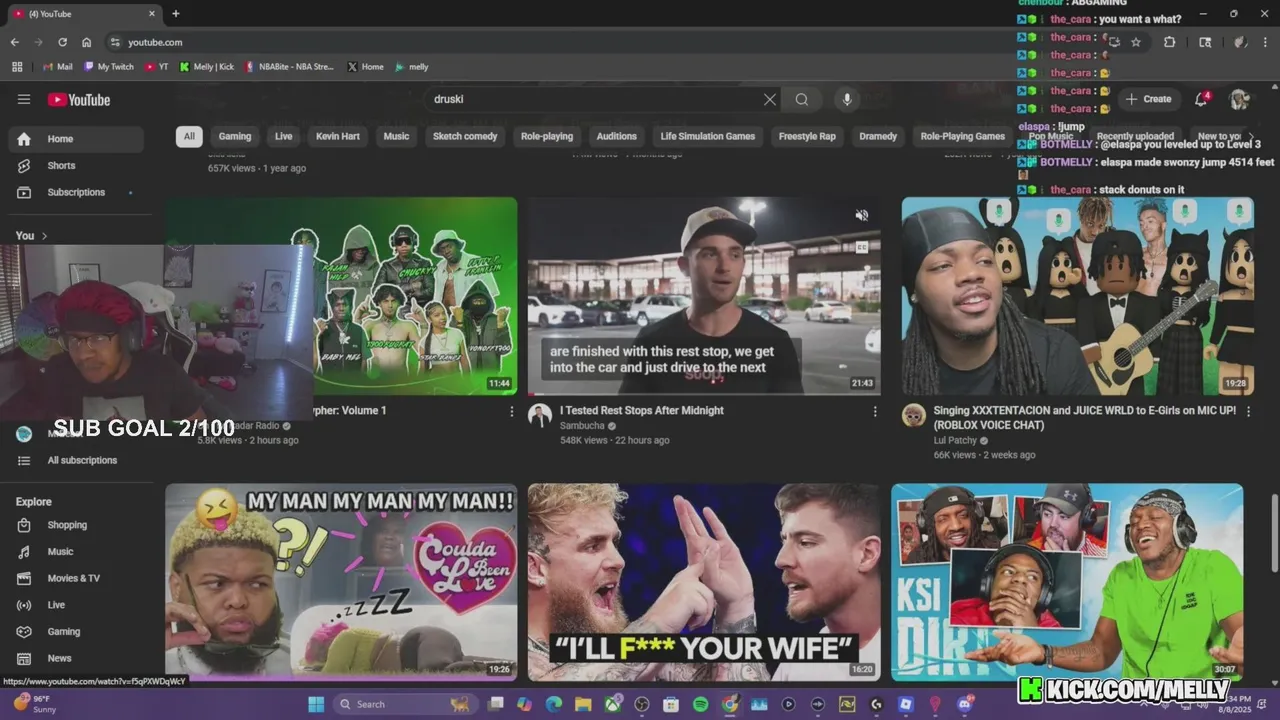
Task: Select the Kevin Hart filter chip
Action: coord(338,136)
